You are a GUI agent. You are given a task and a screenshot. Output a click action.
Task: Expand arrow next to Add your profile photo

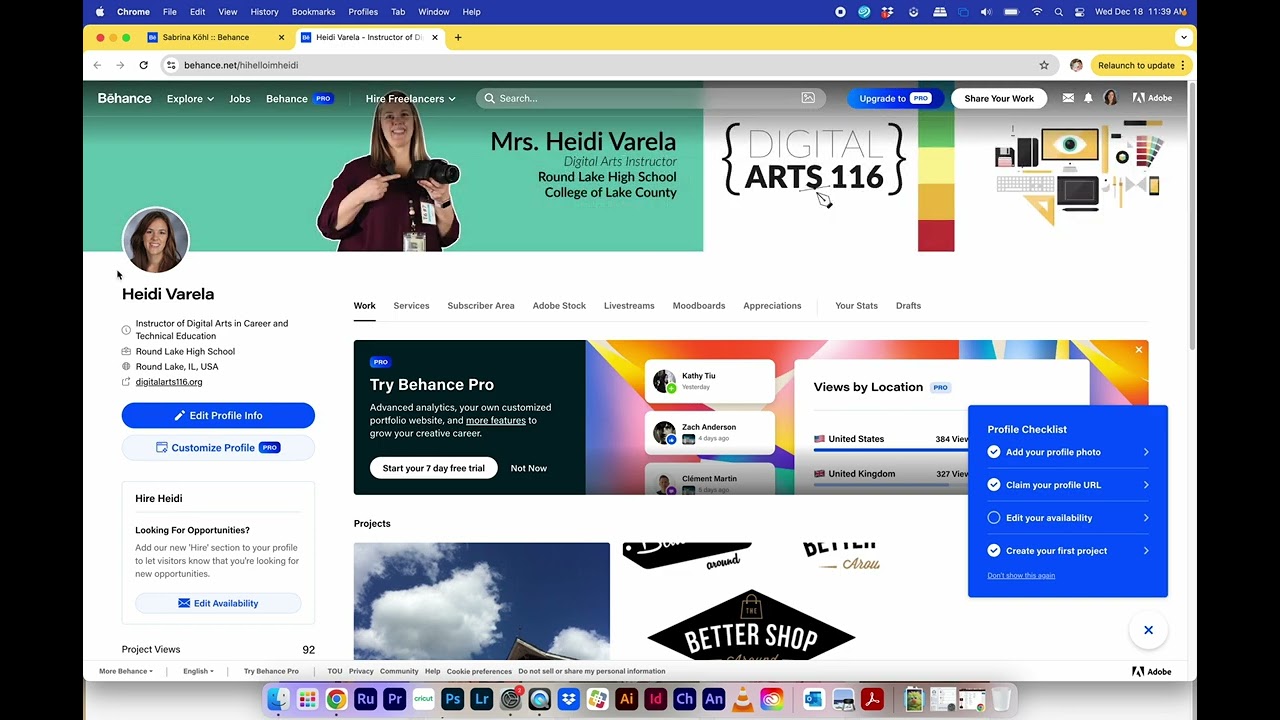pyautogui.click(x=1146, y=452)
